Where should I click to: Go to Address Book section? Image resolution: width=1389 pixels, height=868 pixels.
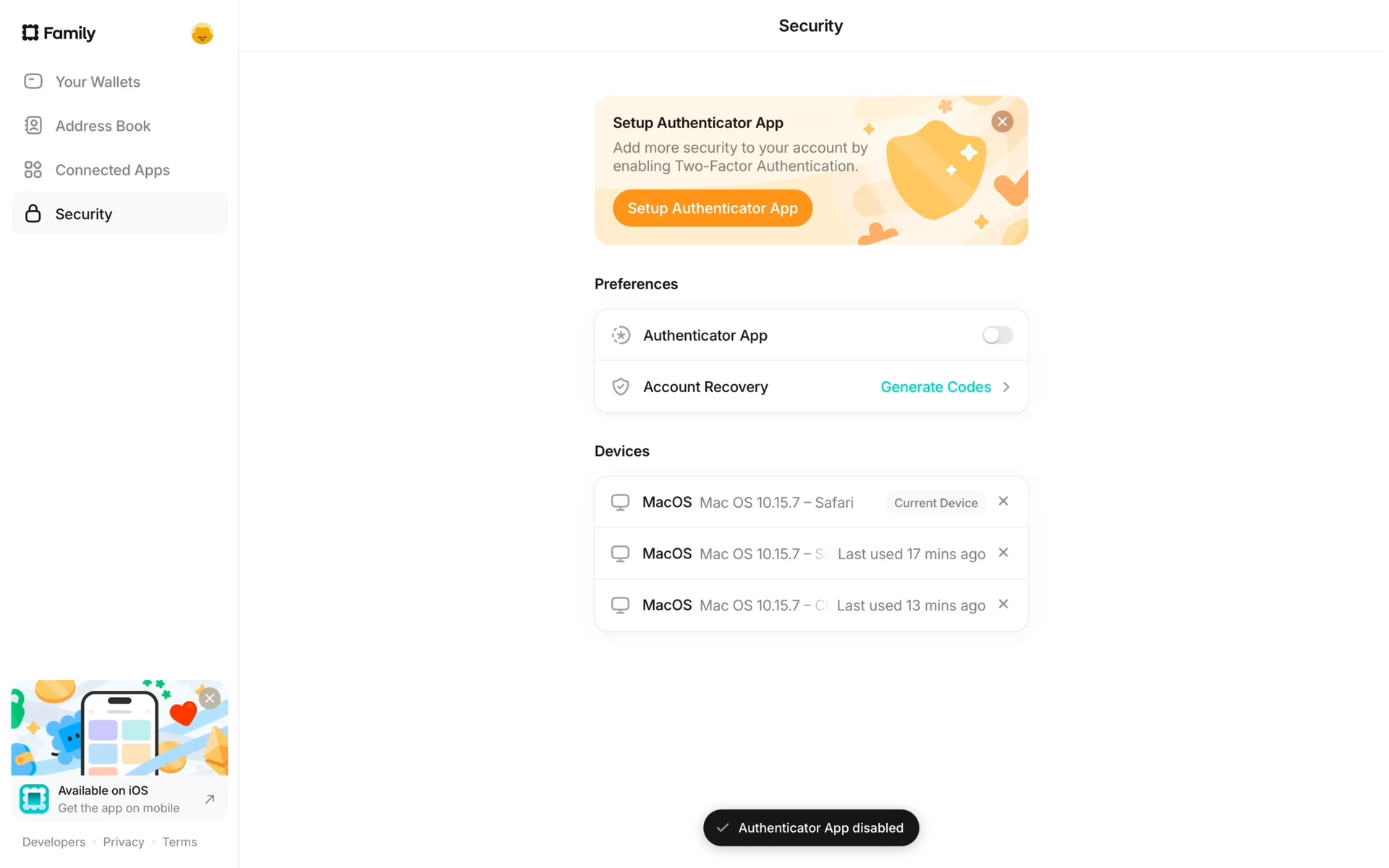(x=103, y=126)
